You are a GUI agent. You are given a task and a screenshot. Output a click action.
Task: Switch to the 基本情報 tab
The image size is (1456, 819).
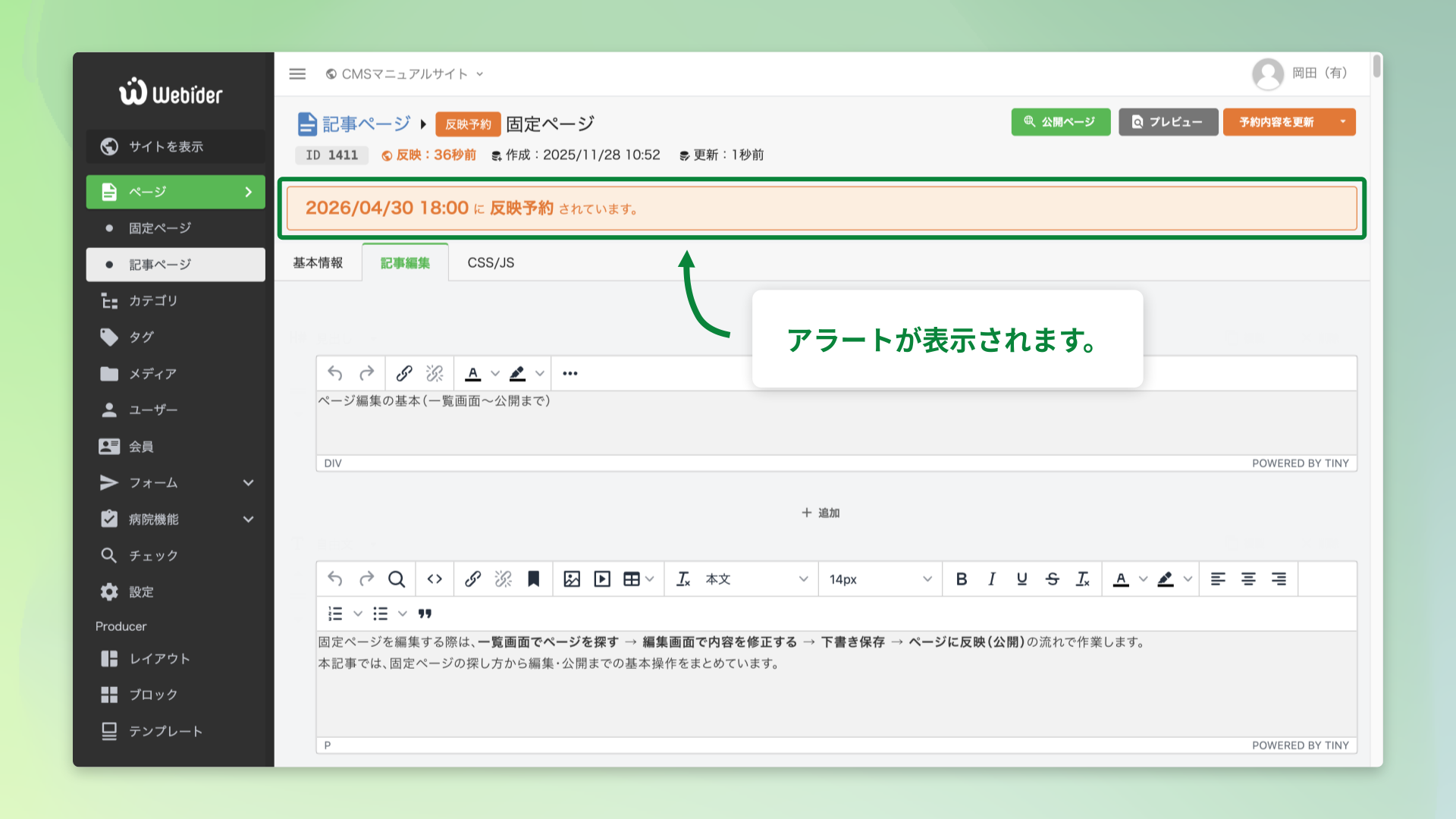click(318, 262)
